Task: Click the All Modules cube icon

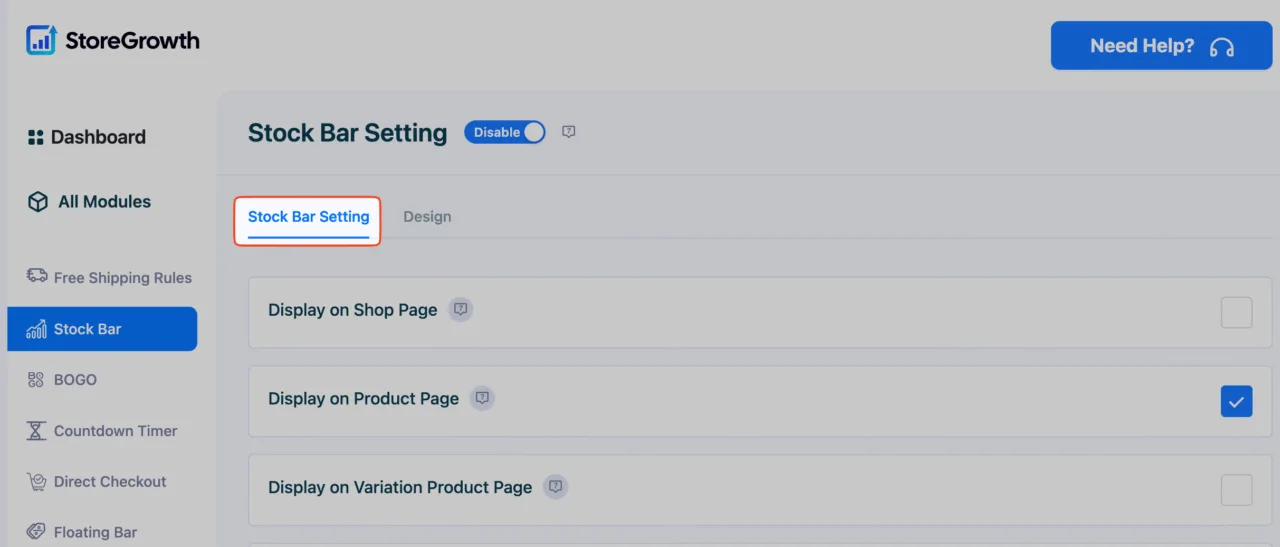Action: (x=38, y=202)
